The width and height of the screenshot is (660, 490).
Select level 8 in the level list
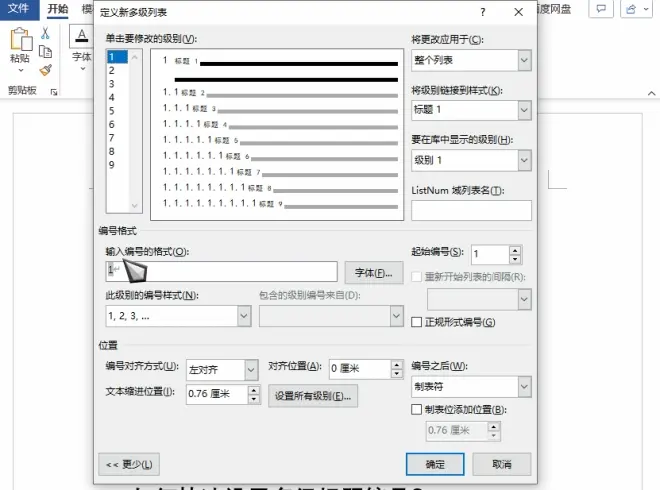point(117,151)
